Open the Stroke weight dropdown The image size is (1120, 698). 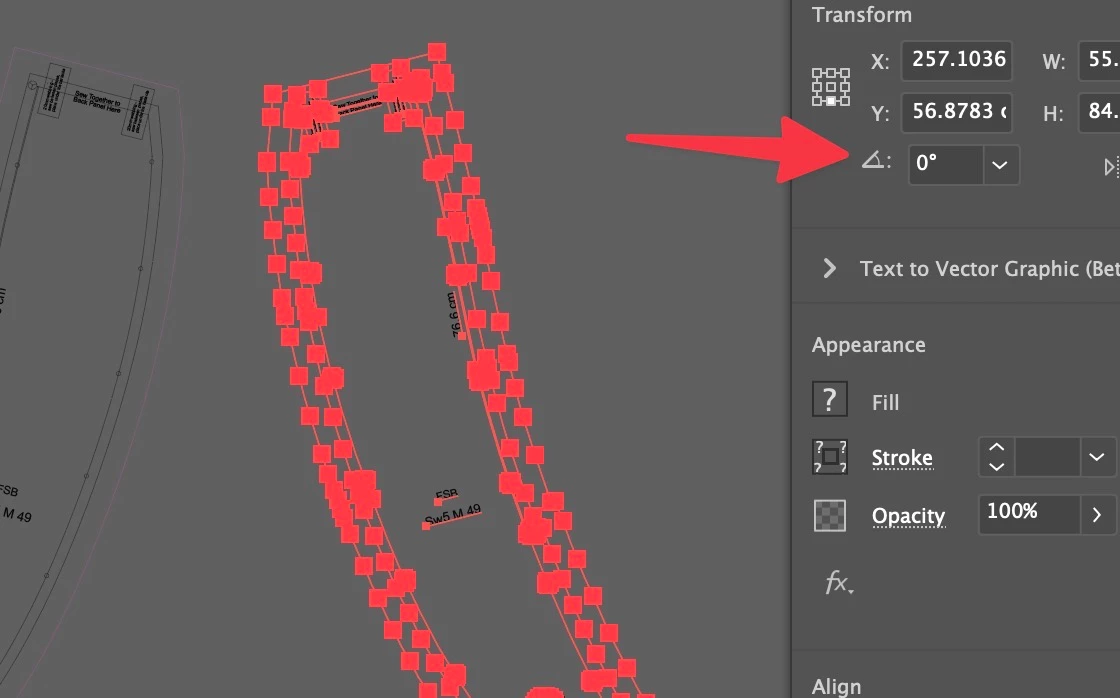point(1097,457)
